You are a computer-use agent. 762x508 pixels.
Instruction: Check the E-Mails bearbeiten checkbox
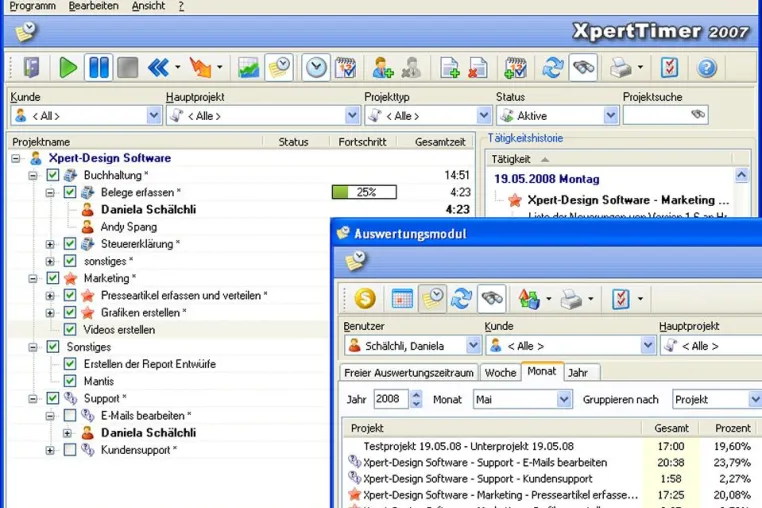coord(70,415)
